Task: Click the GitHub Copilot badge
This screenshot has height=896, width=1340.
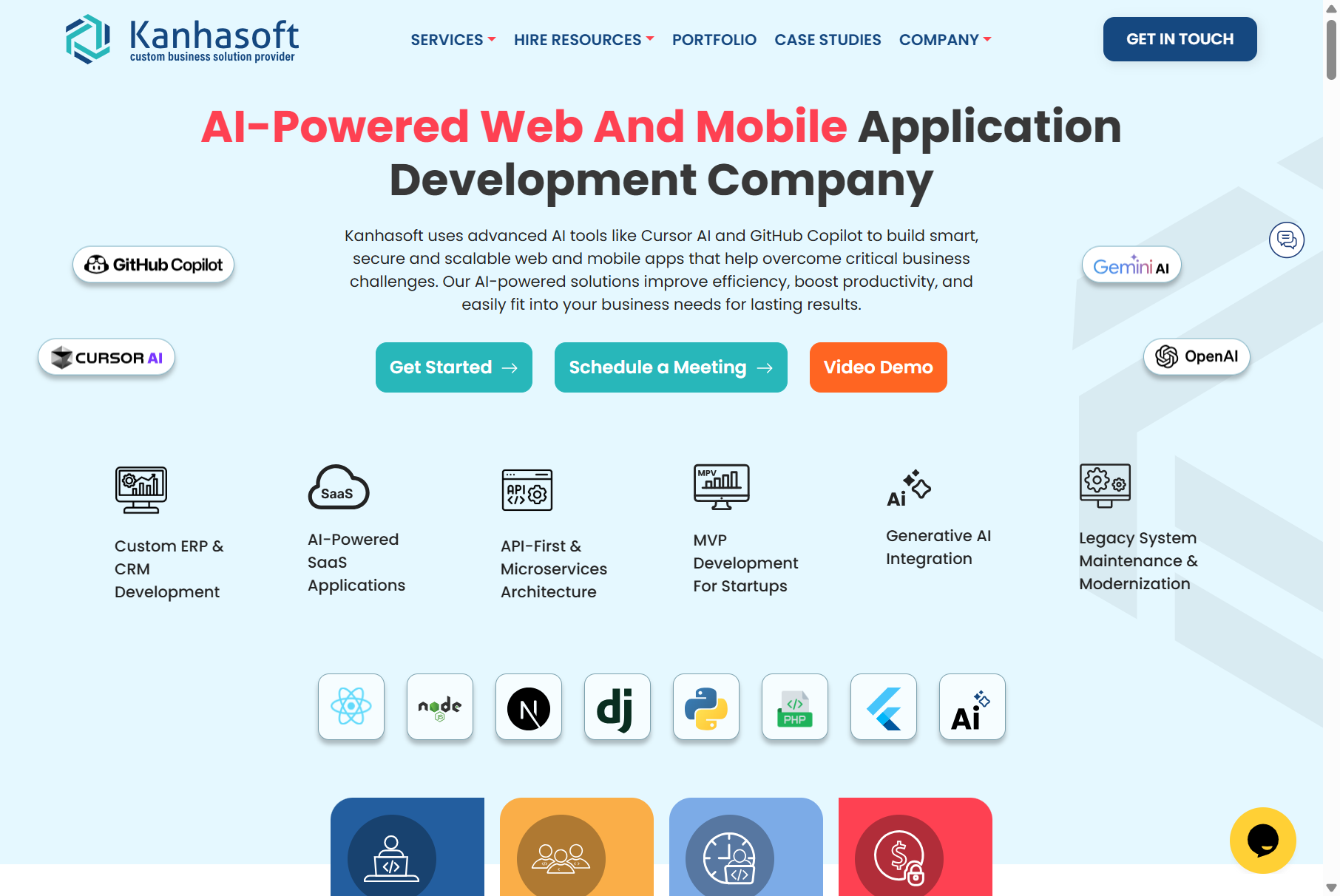Action: click(x=153, y=265)
